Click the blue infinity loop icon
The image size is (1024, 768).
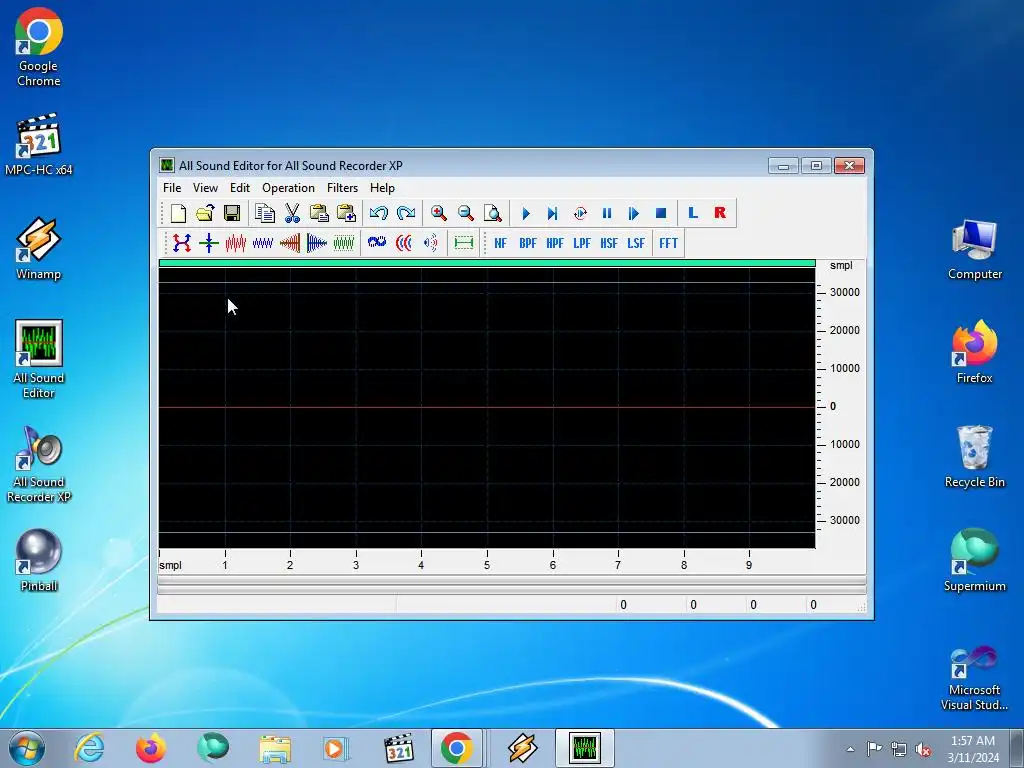click(377, 243)
